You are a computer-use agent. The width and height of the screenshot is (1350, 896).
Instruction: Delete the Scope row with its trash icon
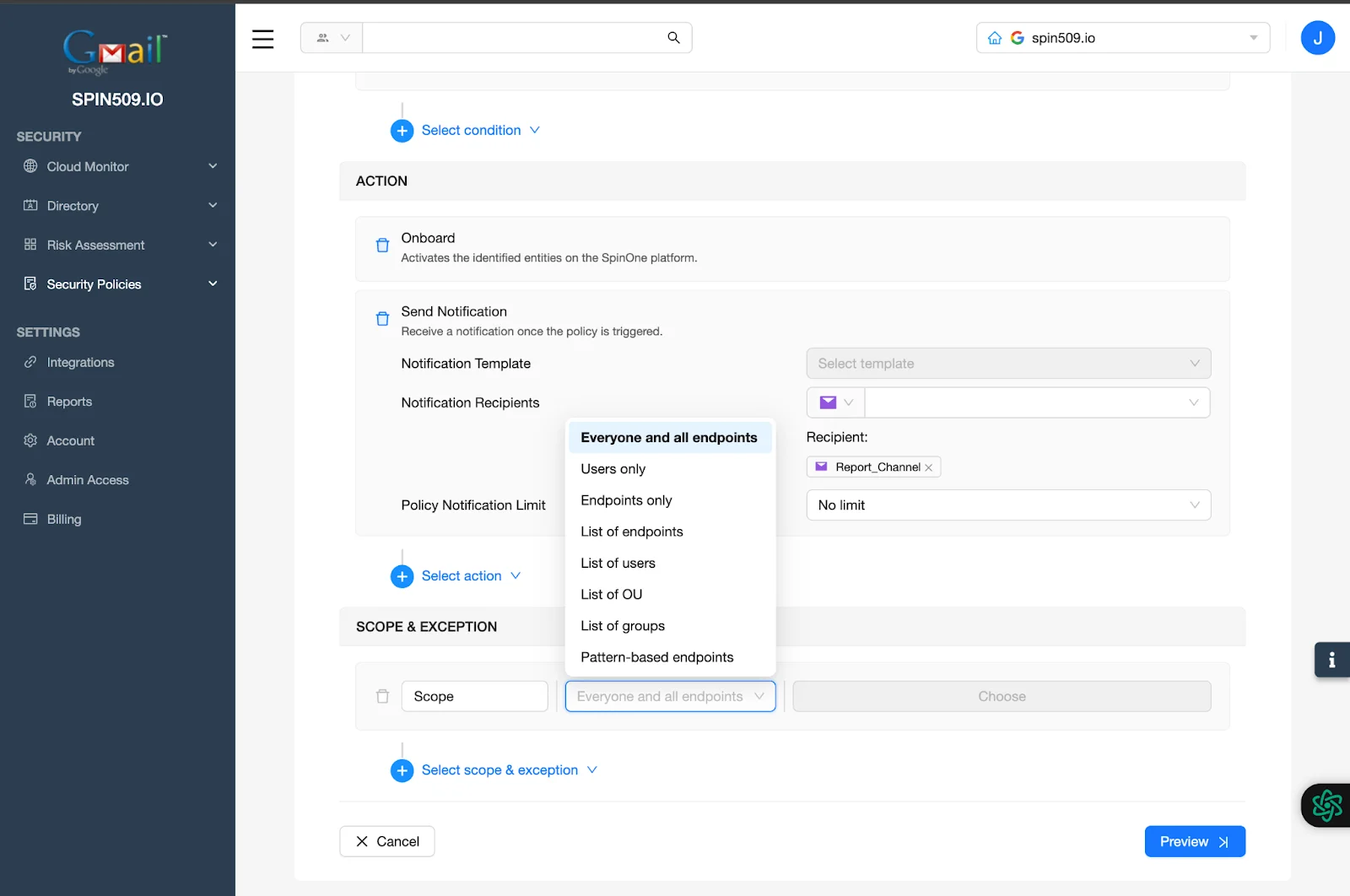[382, 696]
